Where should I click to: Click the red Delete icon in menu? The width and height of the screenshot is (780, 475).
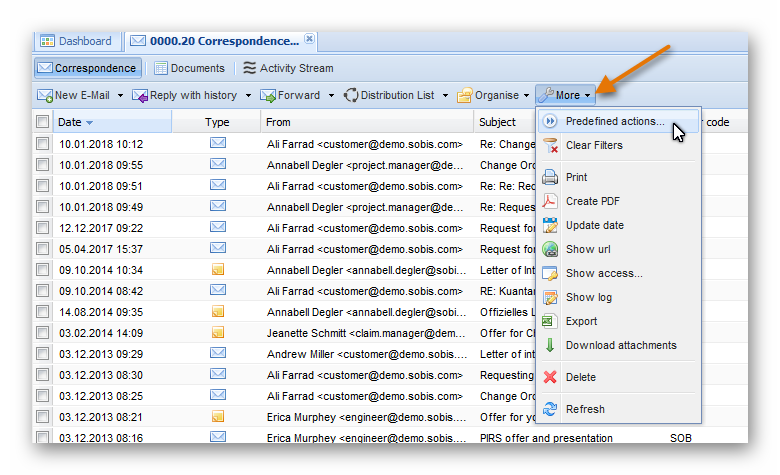click(x=549, y=377)
